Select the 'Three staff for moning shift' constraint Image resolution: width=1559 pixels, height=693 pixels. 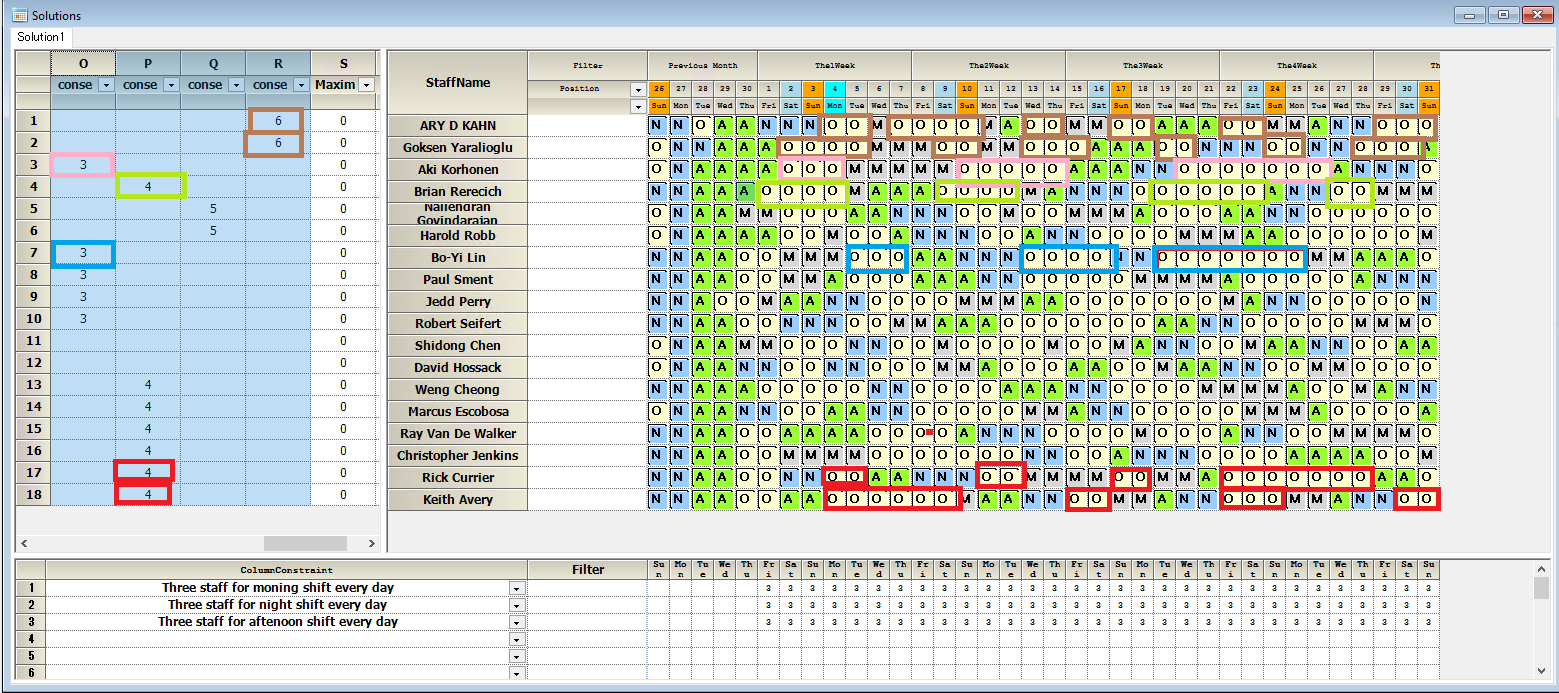point(278,588)
